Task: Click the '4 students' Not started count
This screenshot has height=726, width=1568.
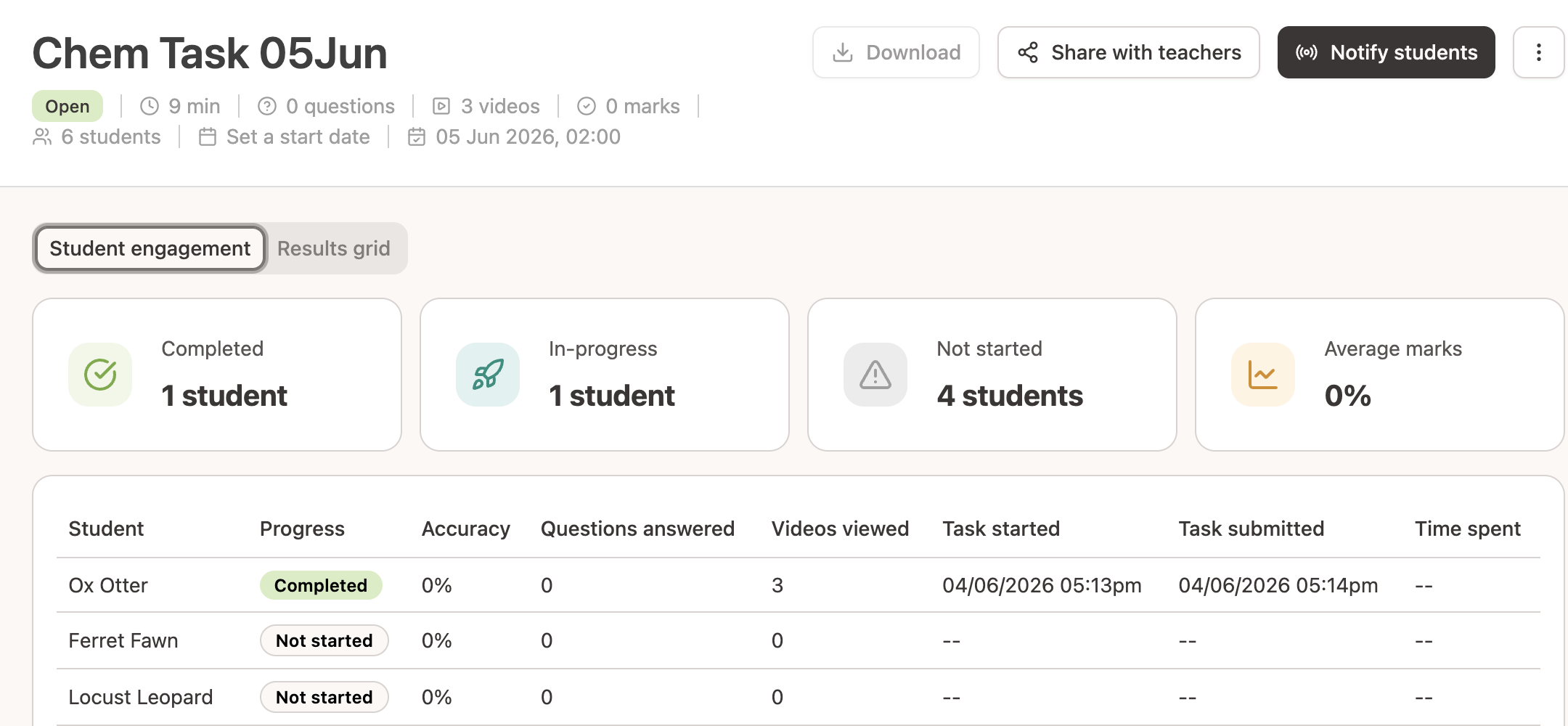Action: click(1010, 396)
